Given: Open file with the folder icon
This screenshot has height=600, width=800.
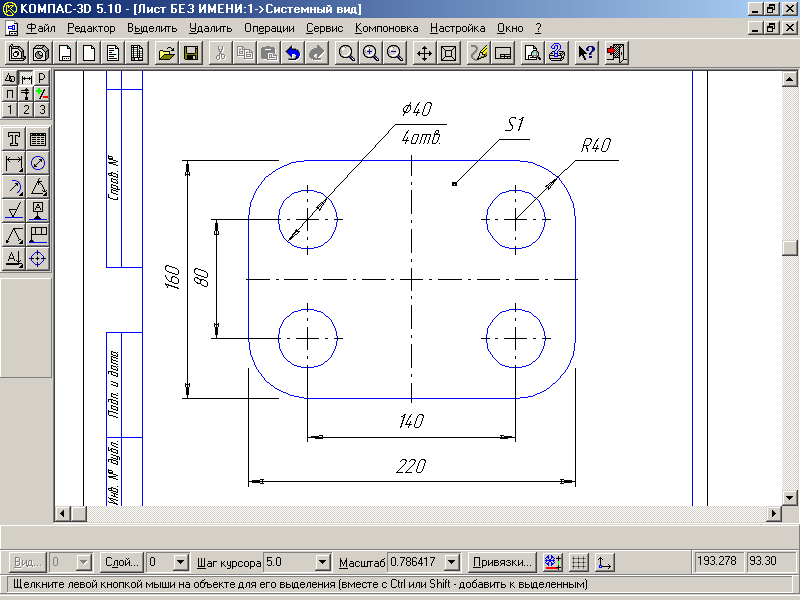Looking at the screenshot, I should coord(166,53).
